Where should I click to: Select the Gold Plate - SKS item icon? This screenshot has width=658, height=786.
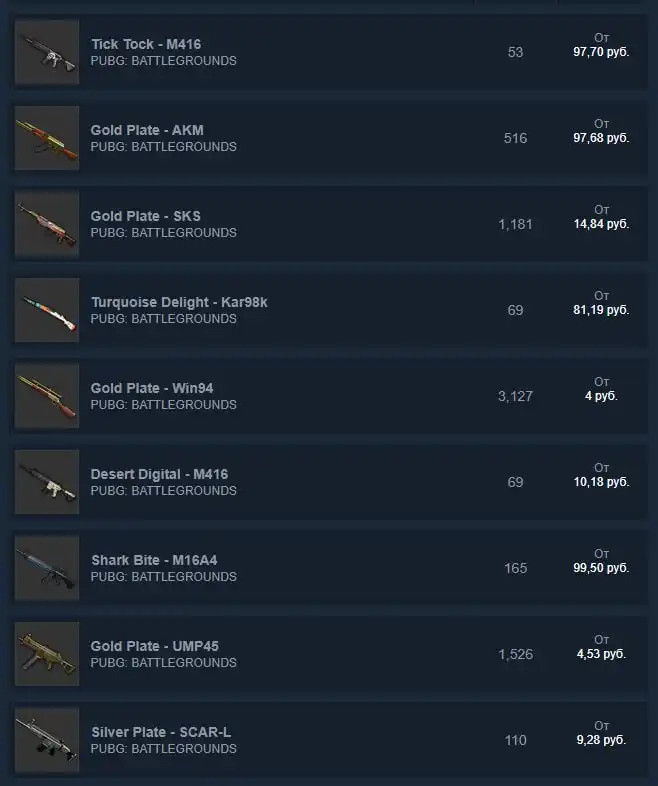[47, 224]
